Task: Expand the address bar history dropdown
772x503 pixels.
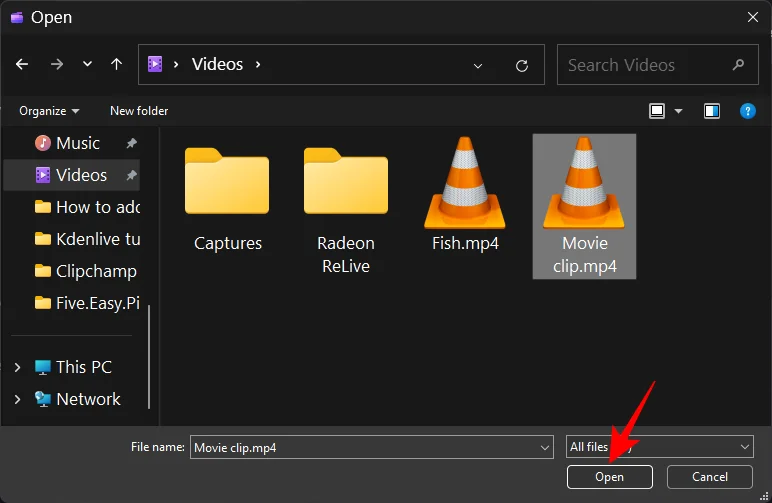Action: pyautogui.click(x=477, y=65)
